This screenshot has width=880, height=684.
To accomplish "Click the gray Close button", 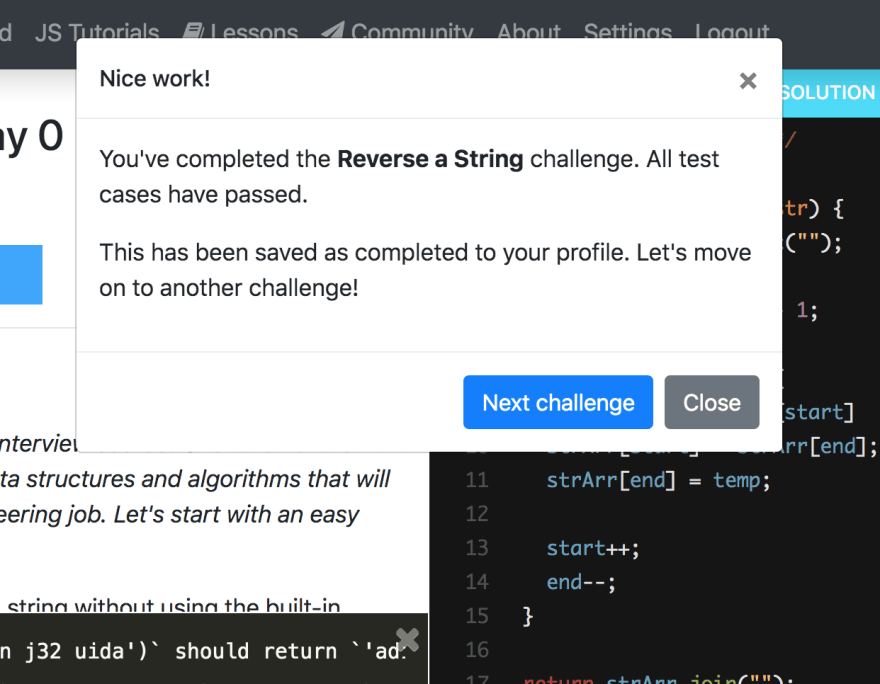I will [x=712, y=402].
